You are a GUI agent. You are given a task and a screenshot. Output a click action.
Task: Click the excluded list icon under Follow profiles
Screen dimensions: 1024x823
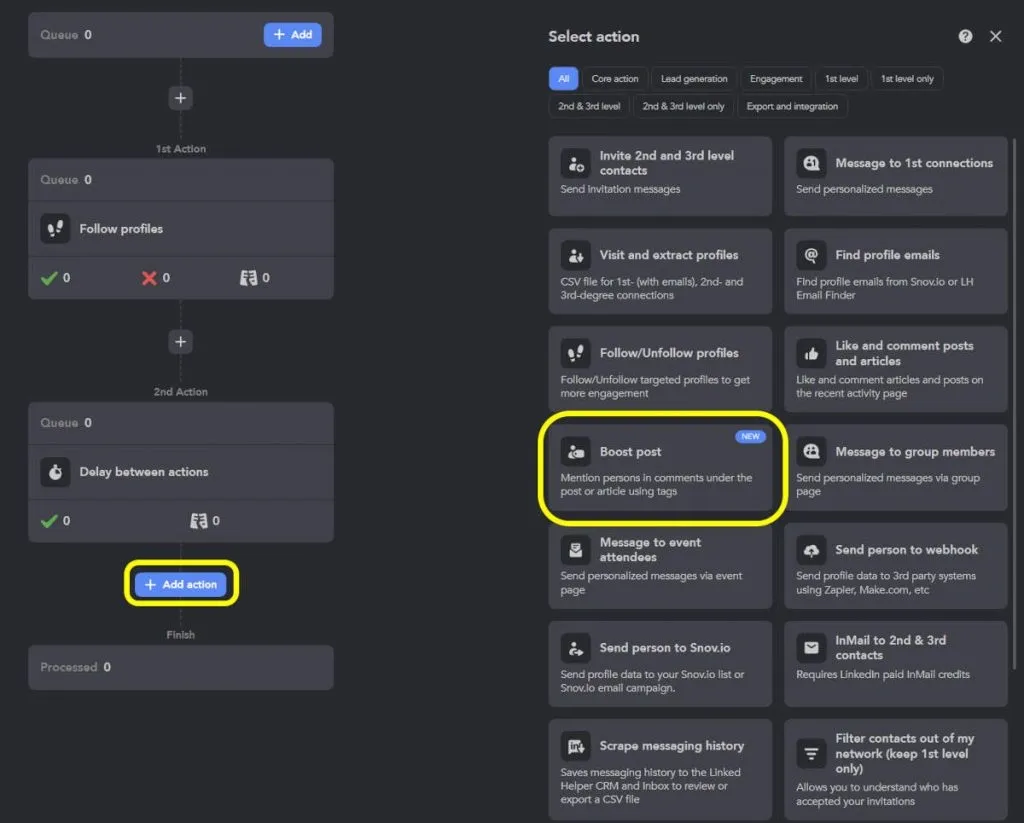248,278
